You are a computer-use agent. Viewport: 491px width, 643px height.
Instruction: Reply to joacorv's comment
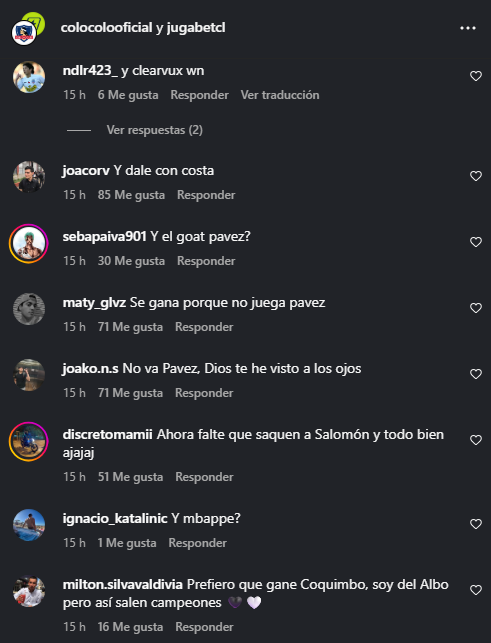206,195
